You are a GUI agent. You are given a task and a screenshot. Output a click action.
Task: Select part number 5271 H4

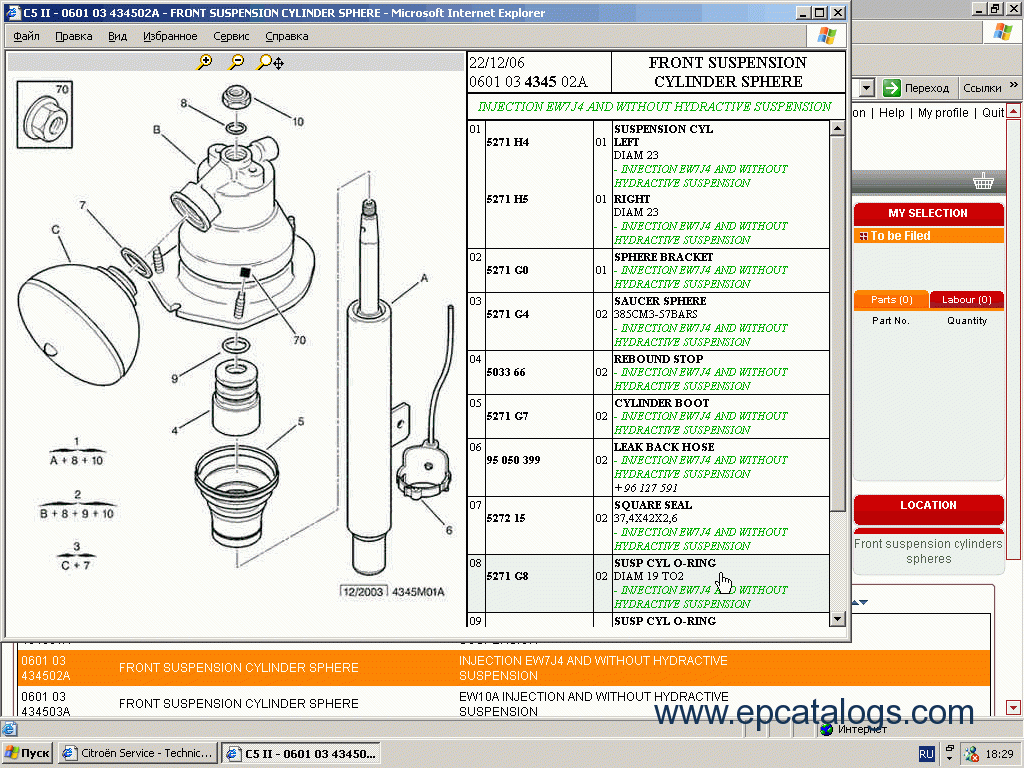click(507, 142)
